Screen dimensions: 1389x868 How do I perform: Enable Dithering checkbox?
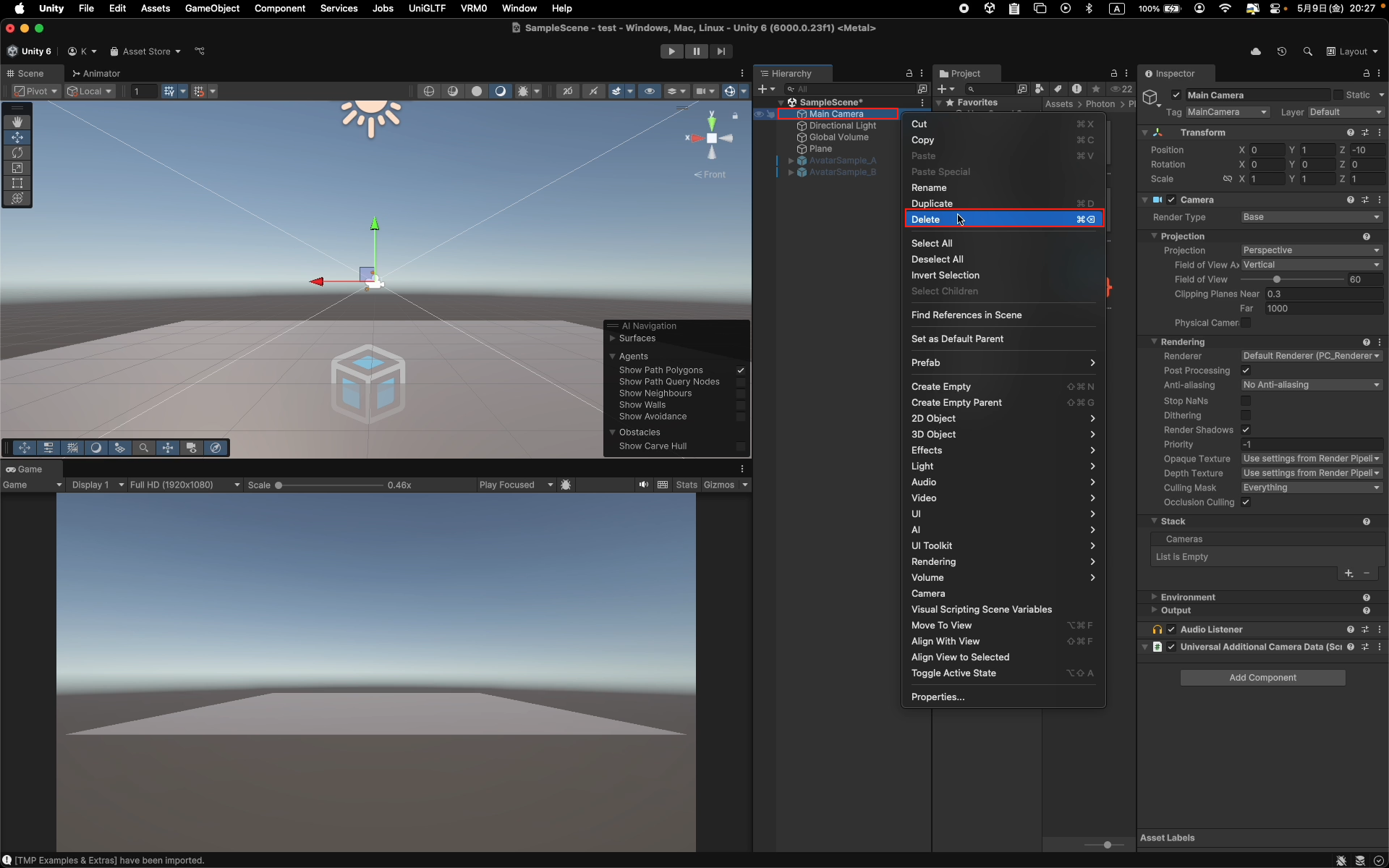pyautogui.click(x=1246, y=415)
